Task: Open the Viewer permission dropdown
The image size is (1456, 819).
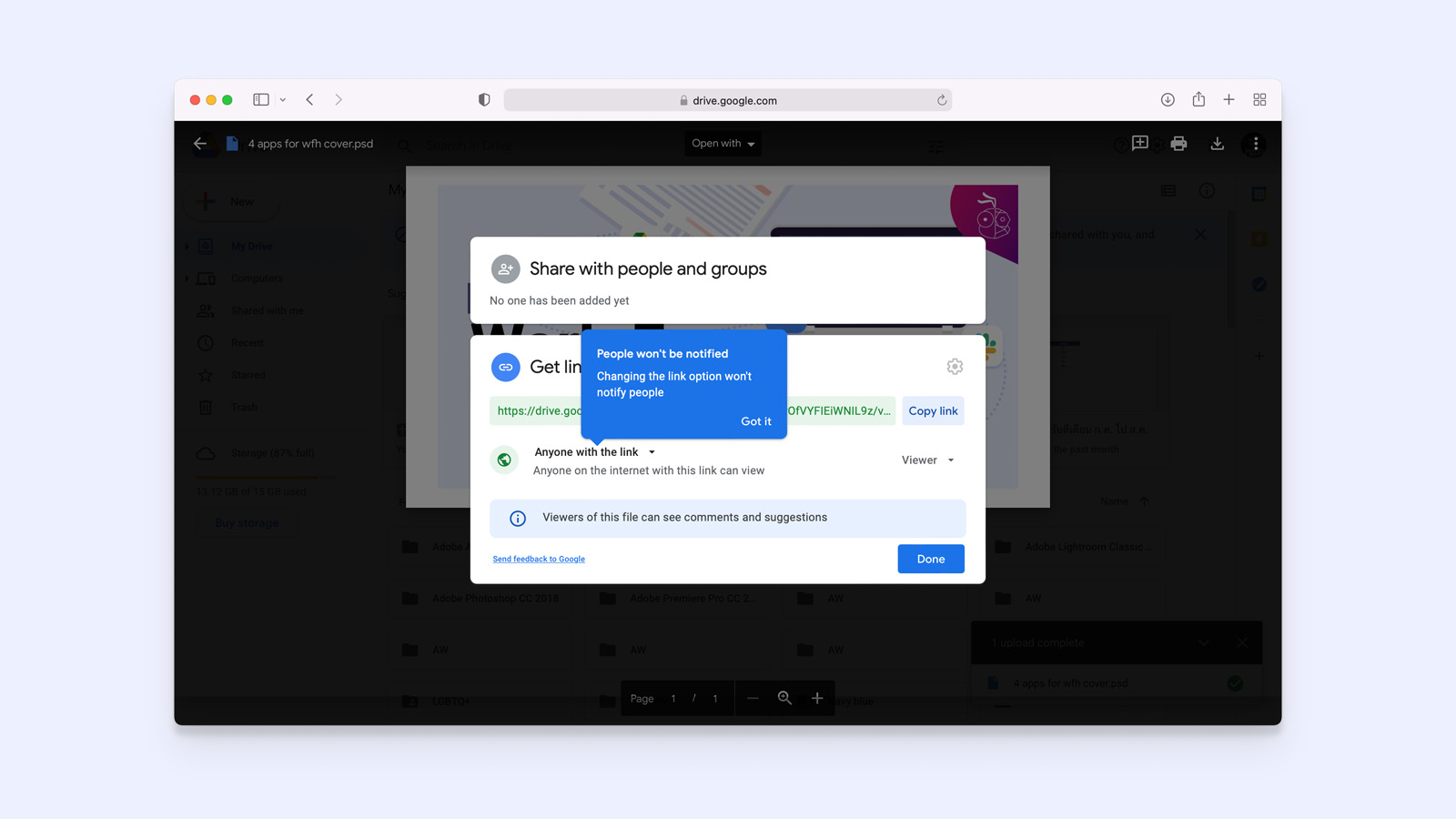Action: [927, 460]
